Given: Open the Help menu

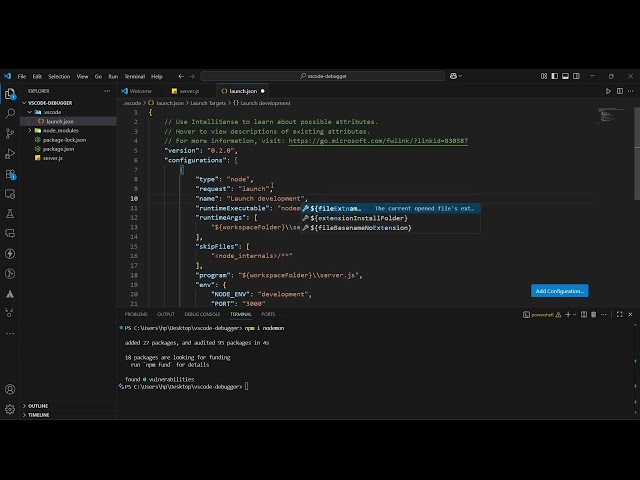Looking at the screenshot, I should 157,76.
